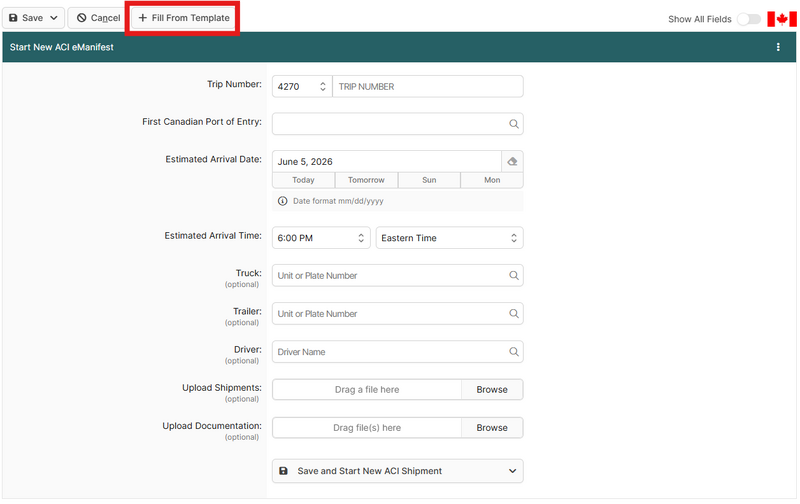Click Browse for Upload Shipments

click(x=492, y=390)
